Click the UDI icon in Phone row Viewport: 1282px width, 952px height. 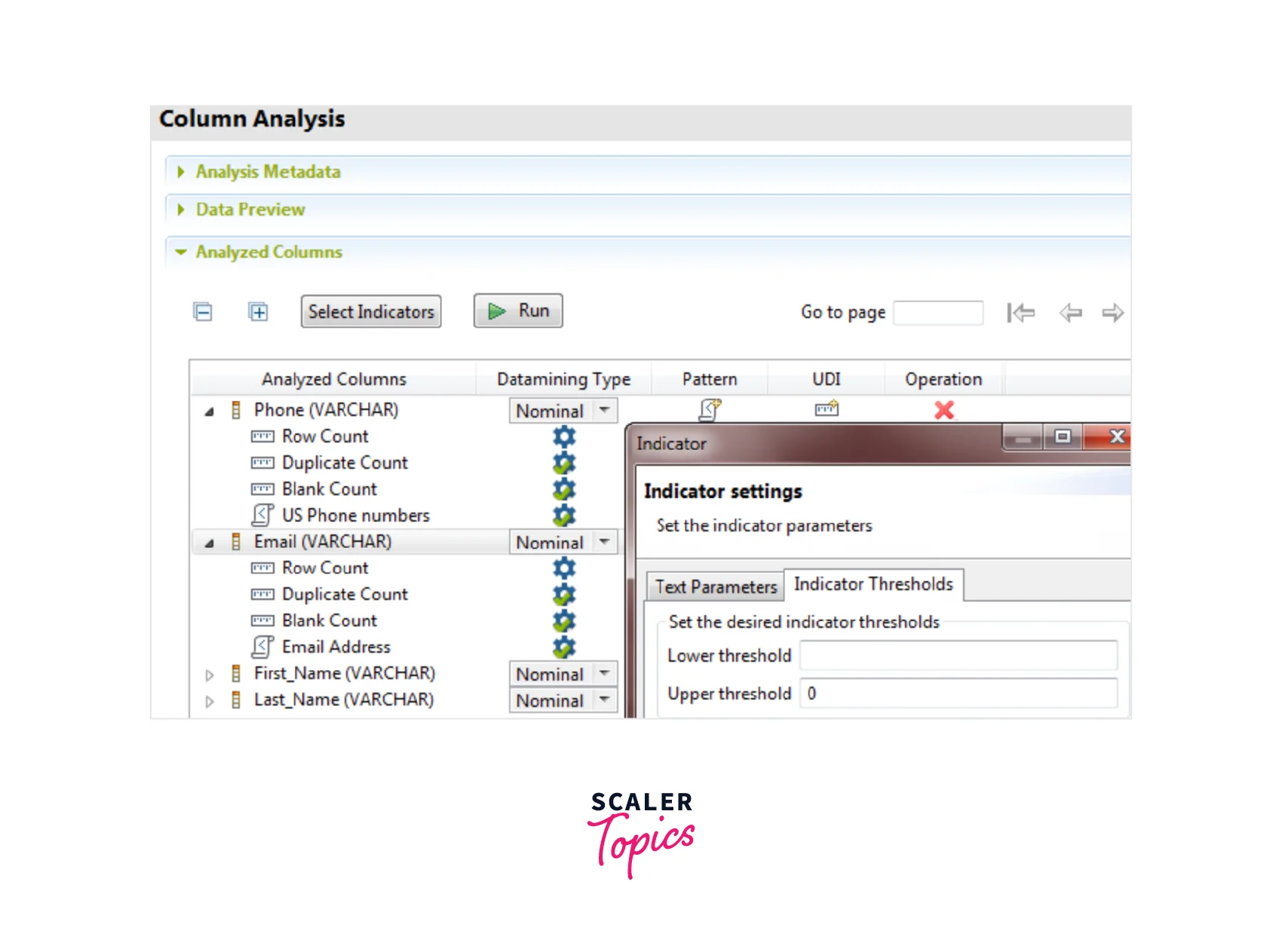(827, 409)
